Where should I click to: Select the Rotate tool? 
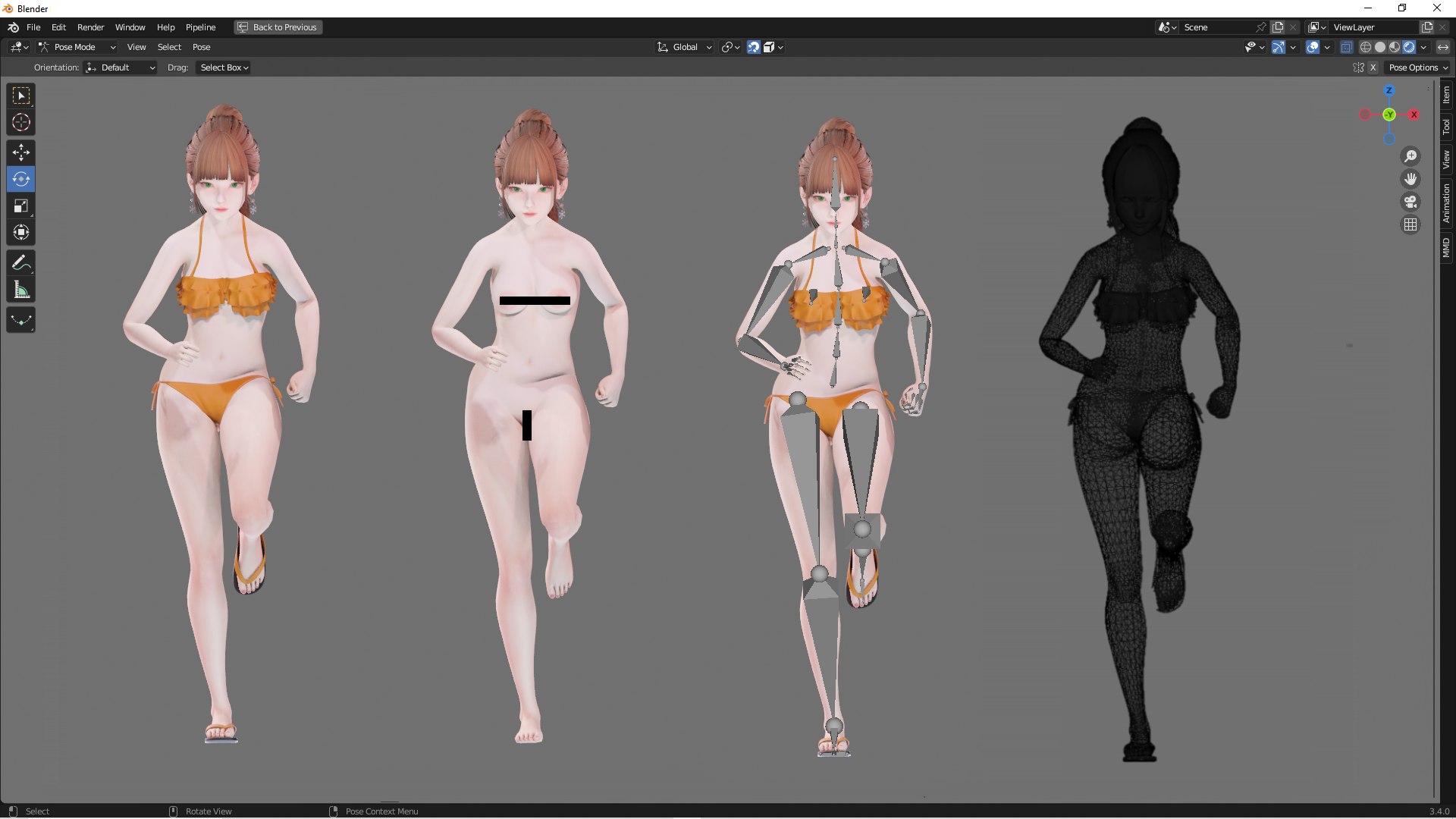pyautogui.click(x=21, y=180)
